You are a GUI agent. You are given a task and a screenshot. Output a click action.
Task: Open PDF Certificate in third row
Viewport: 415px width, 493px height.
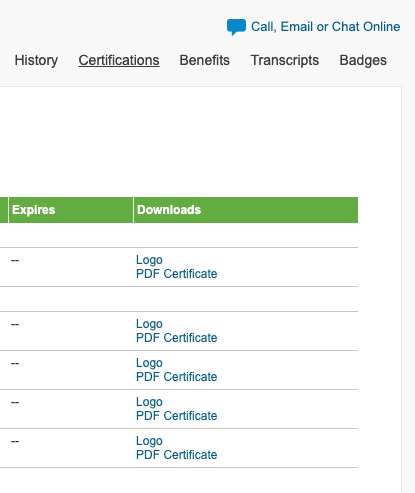pyautogui.click(x=176, y=377)
